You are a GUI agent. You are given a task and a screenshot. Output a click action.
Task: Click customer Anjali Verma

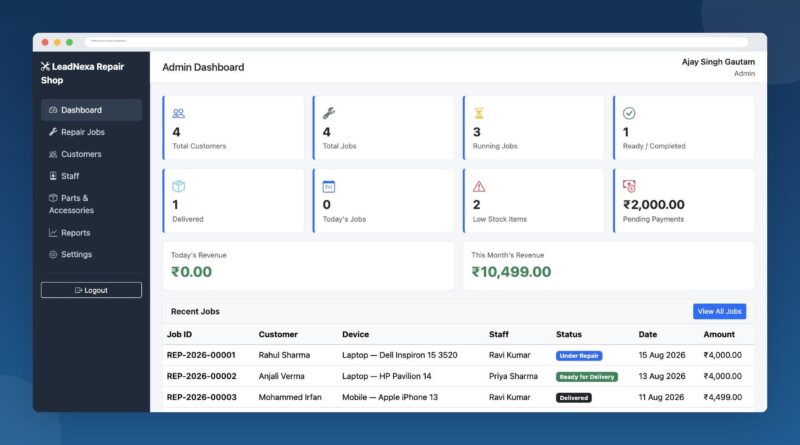pyautogui.click(x=282, y=376)
